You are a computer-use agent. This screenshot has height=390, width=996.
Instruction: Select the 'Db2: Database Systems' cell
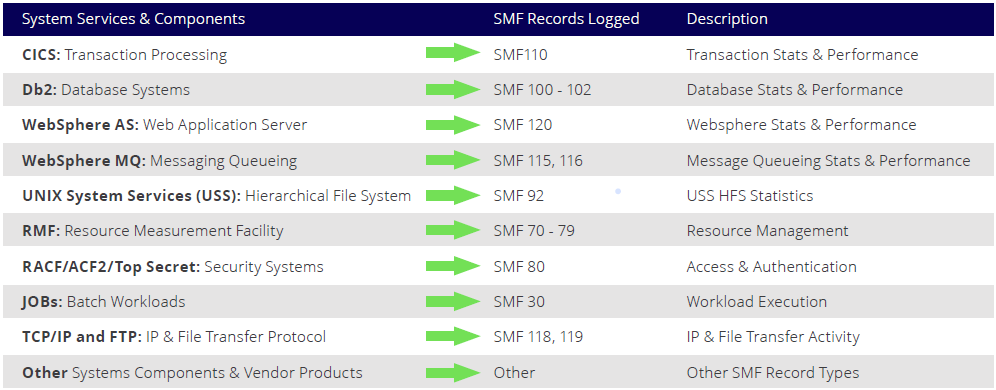click(x=106, y=90)
